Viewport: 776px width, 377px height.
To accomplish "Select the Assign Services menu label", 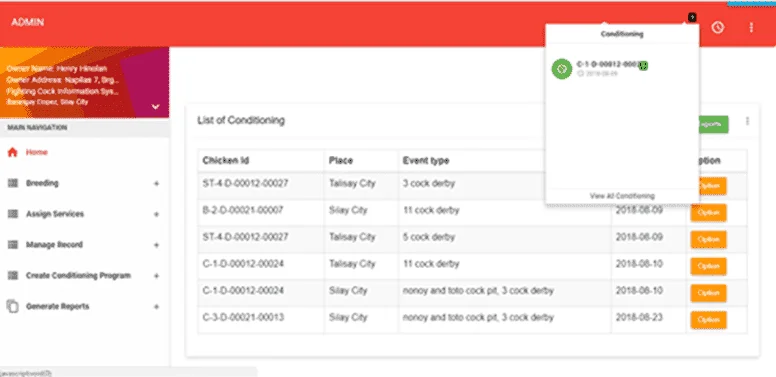I will coord(55,214).
